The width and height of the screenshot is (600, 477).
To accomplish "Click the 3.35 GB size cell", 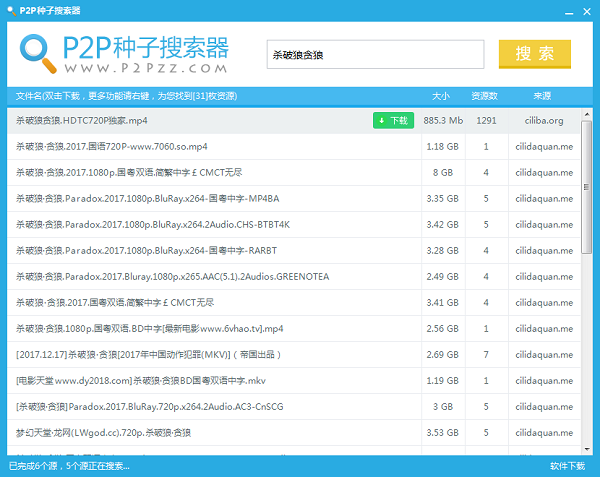I will tap(442, 199).
